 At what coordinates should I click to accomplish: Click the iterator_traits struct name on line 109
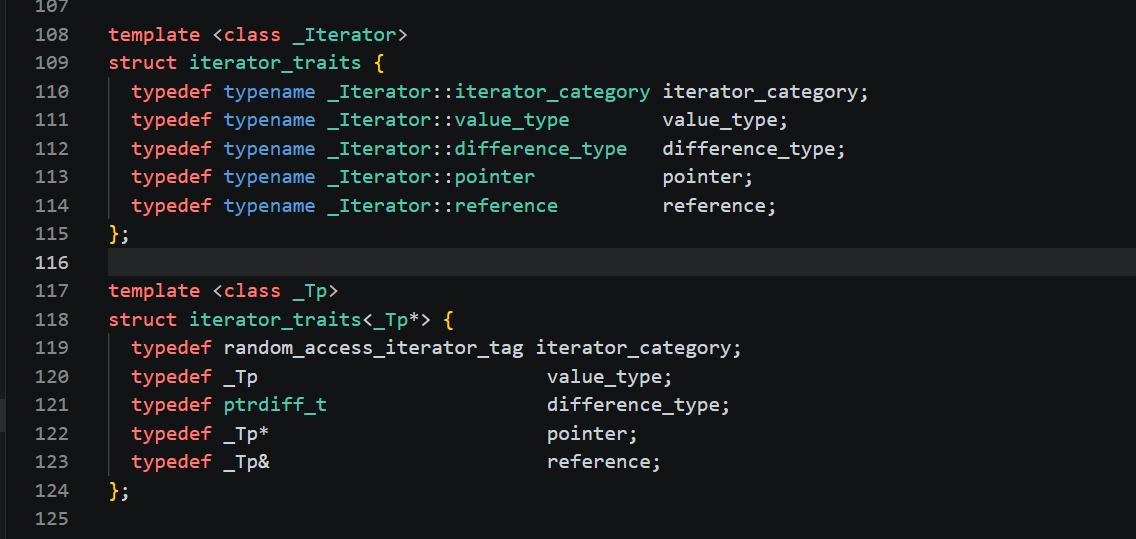click(275, 63)
